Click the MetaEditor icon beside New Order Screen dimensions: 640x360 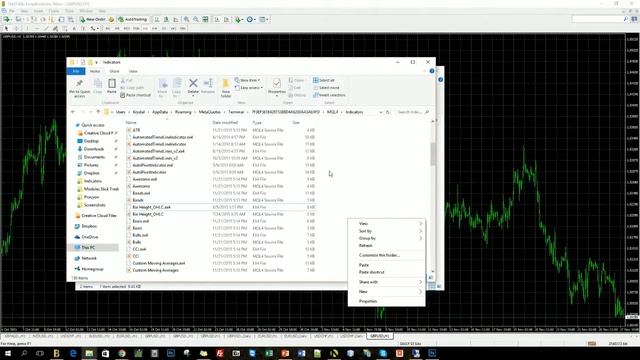pos(111,19)
